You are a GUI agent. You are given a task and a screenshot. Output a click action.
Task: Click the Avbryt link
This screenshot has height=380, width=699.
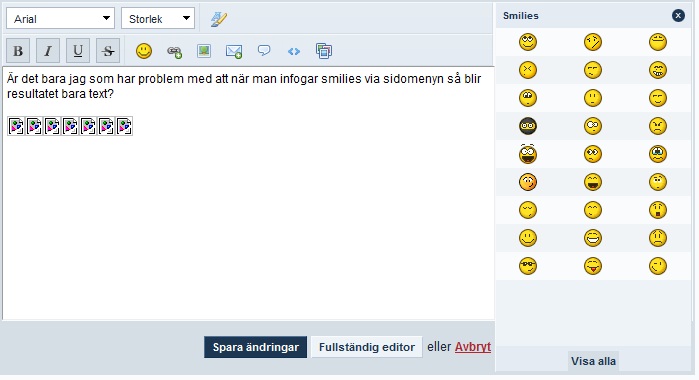pos(473,347)
